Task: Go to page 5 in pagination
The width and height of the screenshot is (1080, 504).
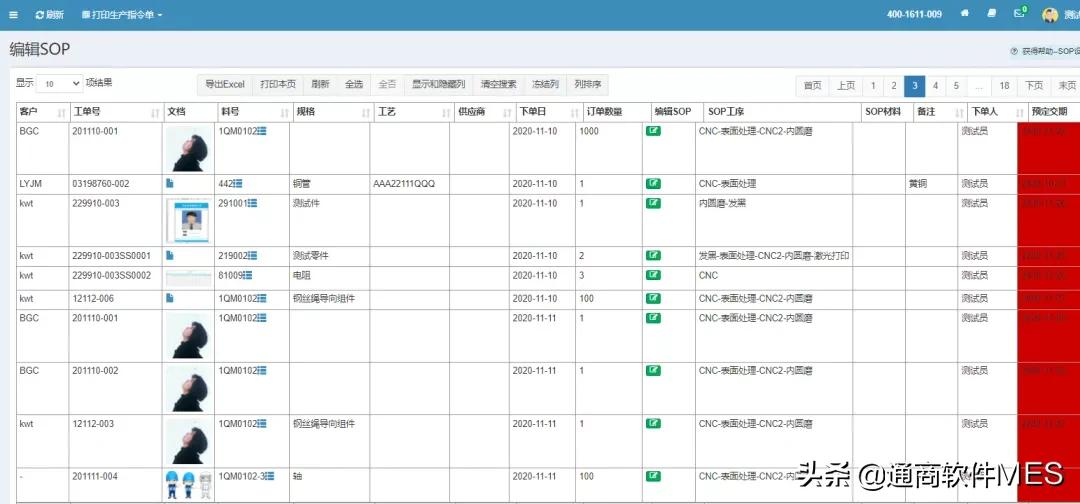Action: coord(956,85)
